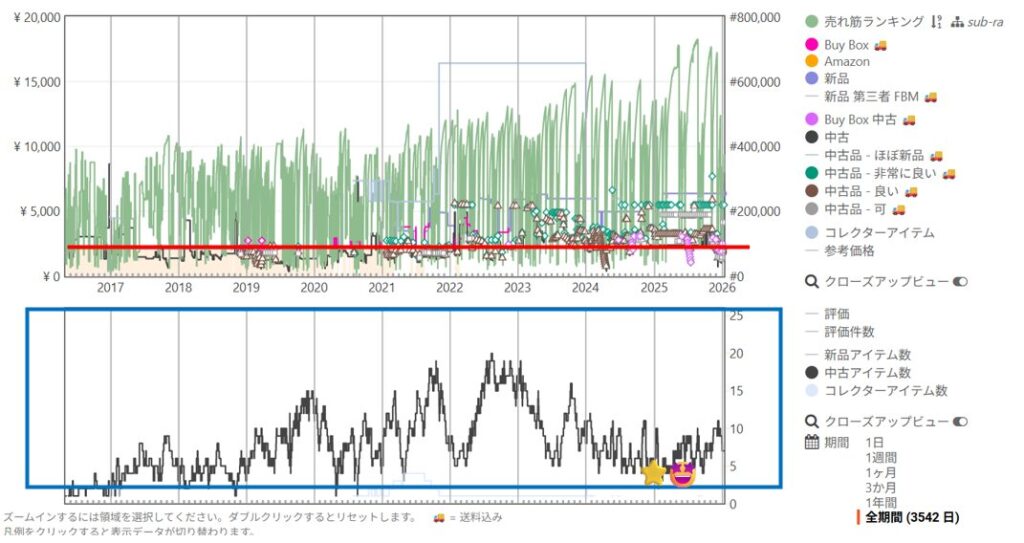The height and width of the screenshot is (543, 1024).
Task: Click the calendar icon beside 期間
Action: pyautogui.click(x=812, y=442)
